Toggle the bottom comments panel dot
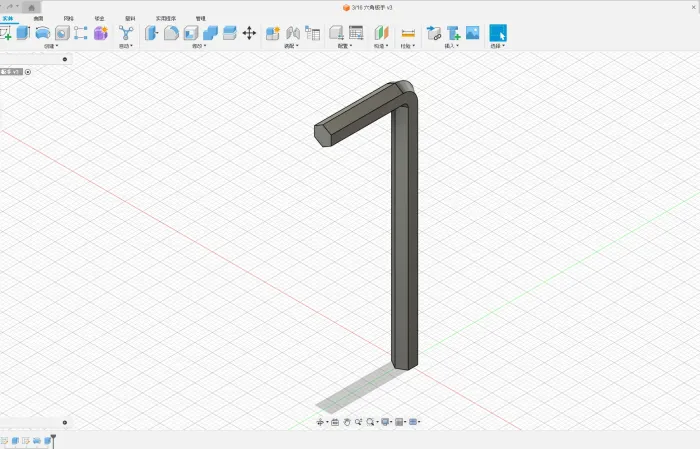The width and height of the screenshot is (700, 449). click(x=65, y=422)
